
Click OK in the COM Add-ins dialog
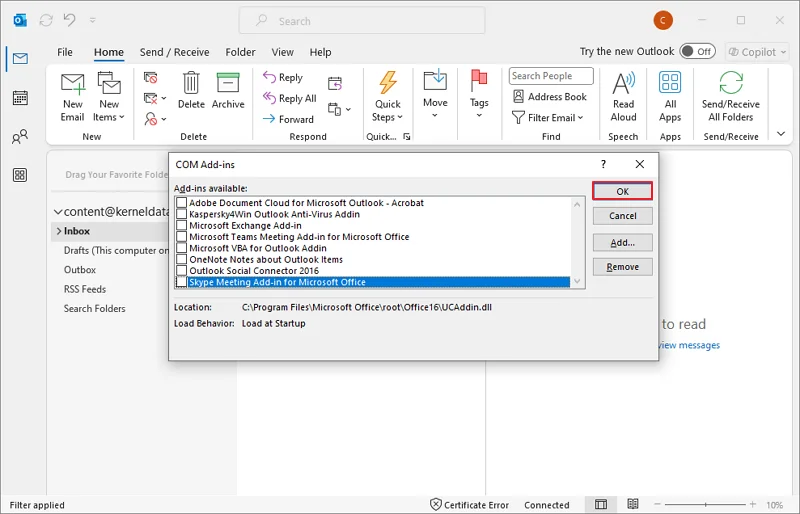[622, 191]
